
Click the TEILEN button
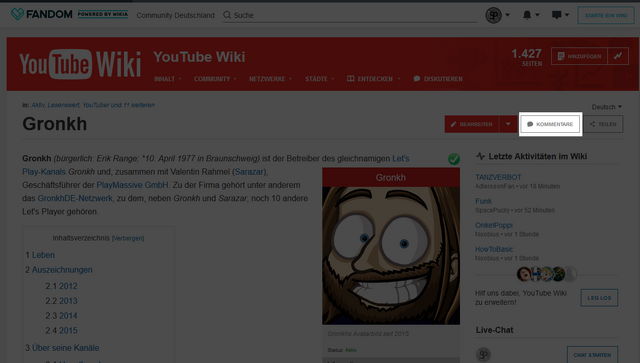603,124
